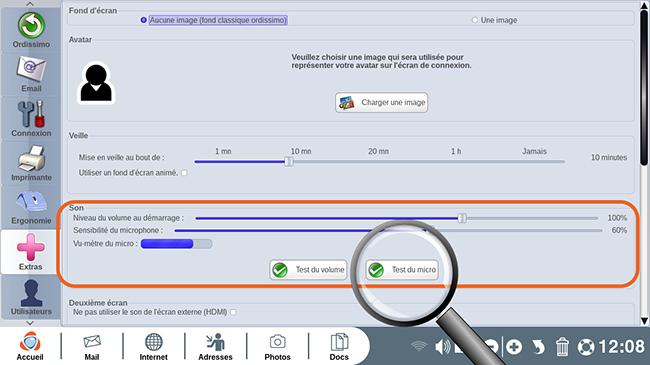Open the Utilisateurs section
Image resolution: width=650 pixels, height=365 pixels.
coord(31,297)
